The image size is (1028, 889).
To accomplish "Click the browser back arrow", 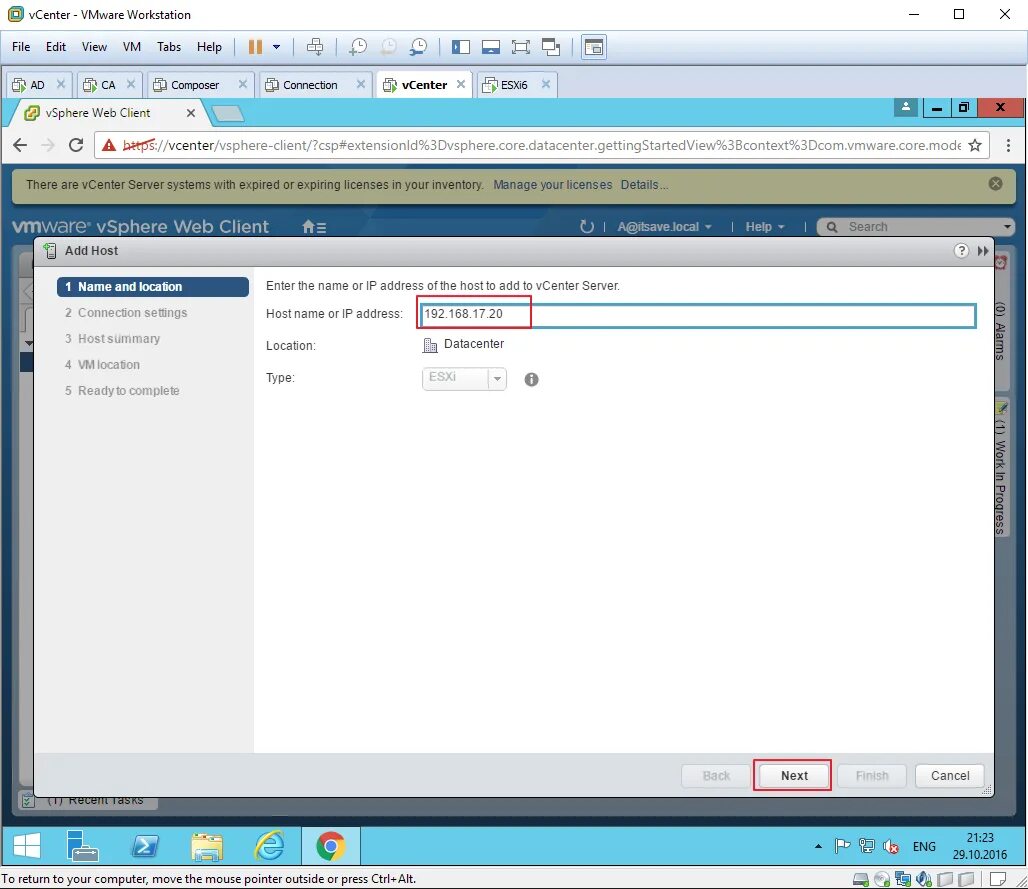I will point(20,145).
